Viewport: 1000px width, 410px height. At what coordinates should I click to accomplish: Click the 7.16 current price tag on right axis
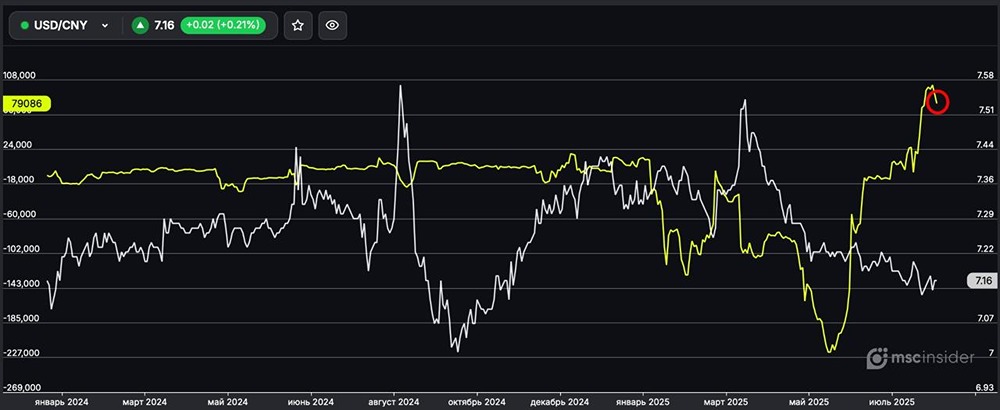982,282
